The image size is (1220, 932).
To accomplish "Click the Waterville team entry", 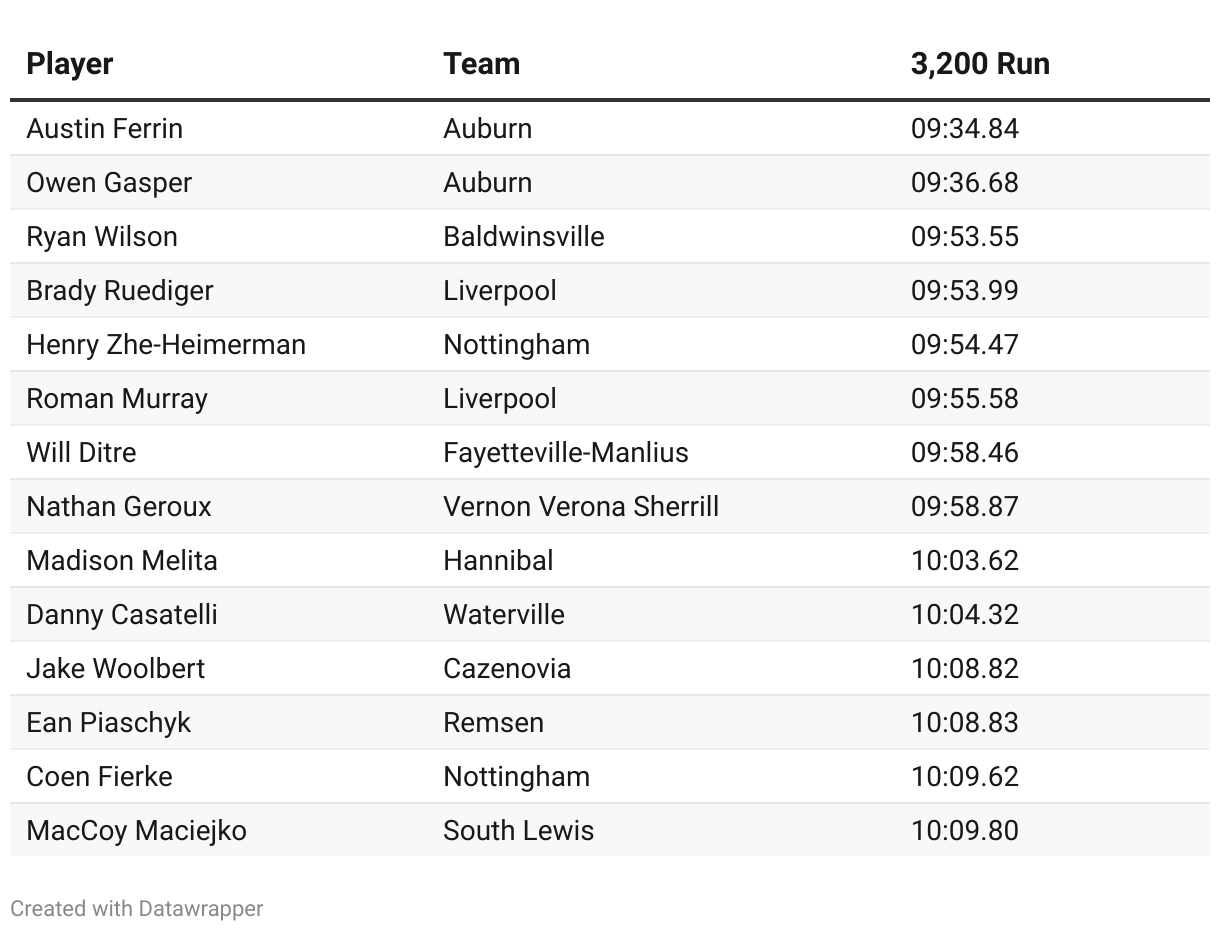I will click(x=503, y=615).
